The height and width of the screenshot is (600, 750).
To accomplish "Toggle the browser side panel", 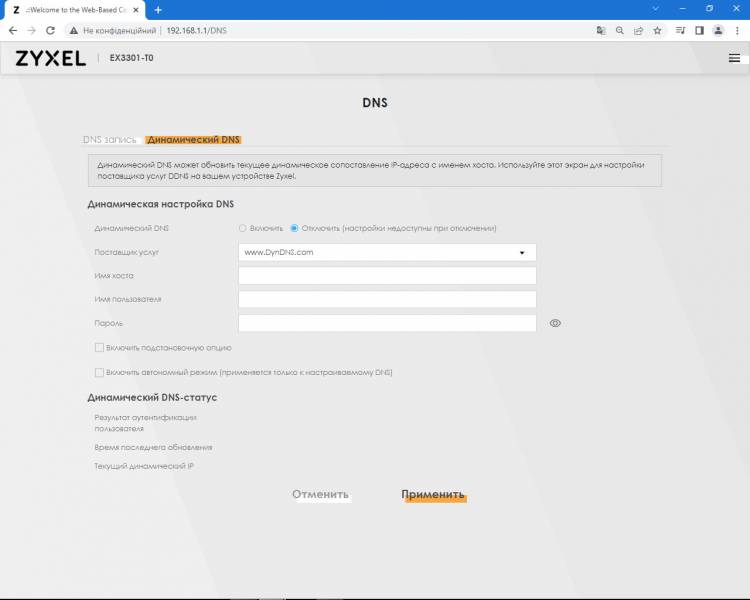I will 699,31.
